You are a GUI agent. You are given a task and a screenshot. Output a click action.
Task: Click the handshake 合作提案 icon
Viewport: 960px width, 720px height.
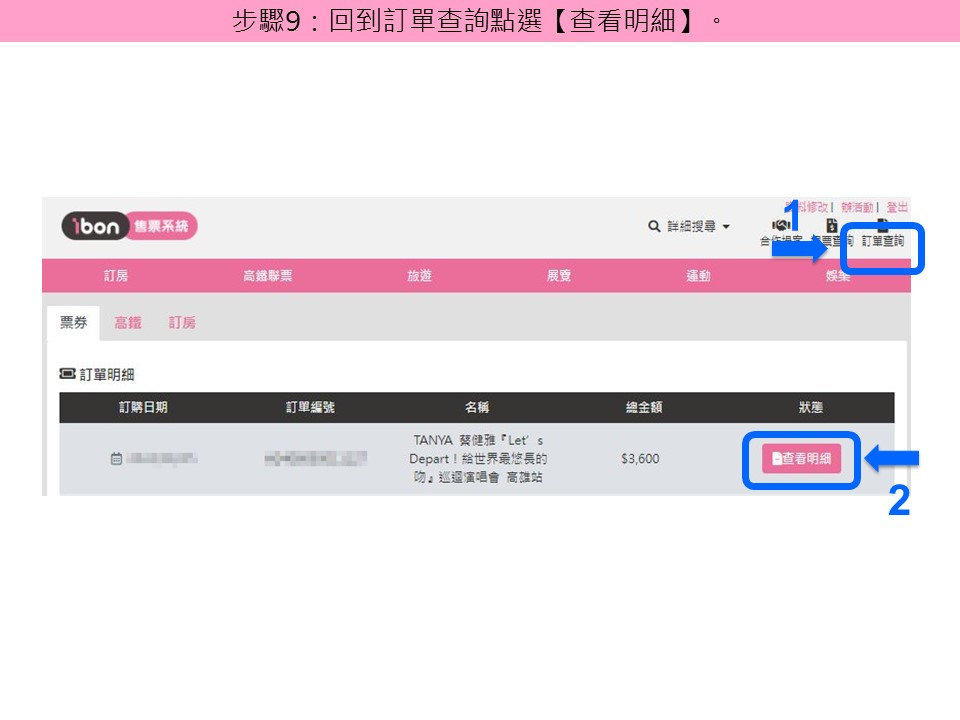coord(780,225)
